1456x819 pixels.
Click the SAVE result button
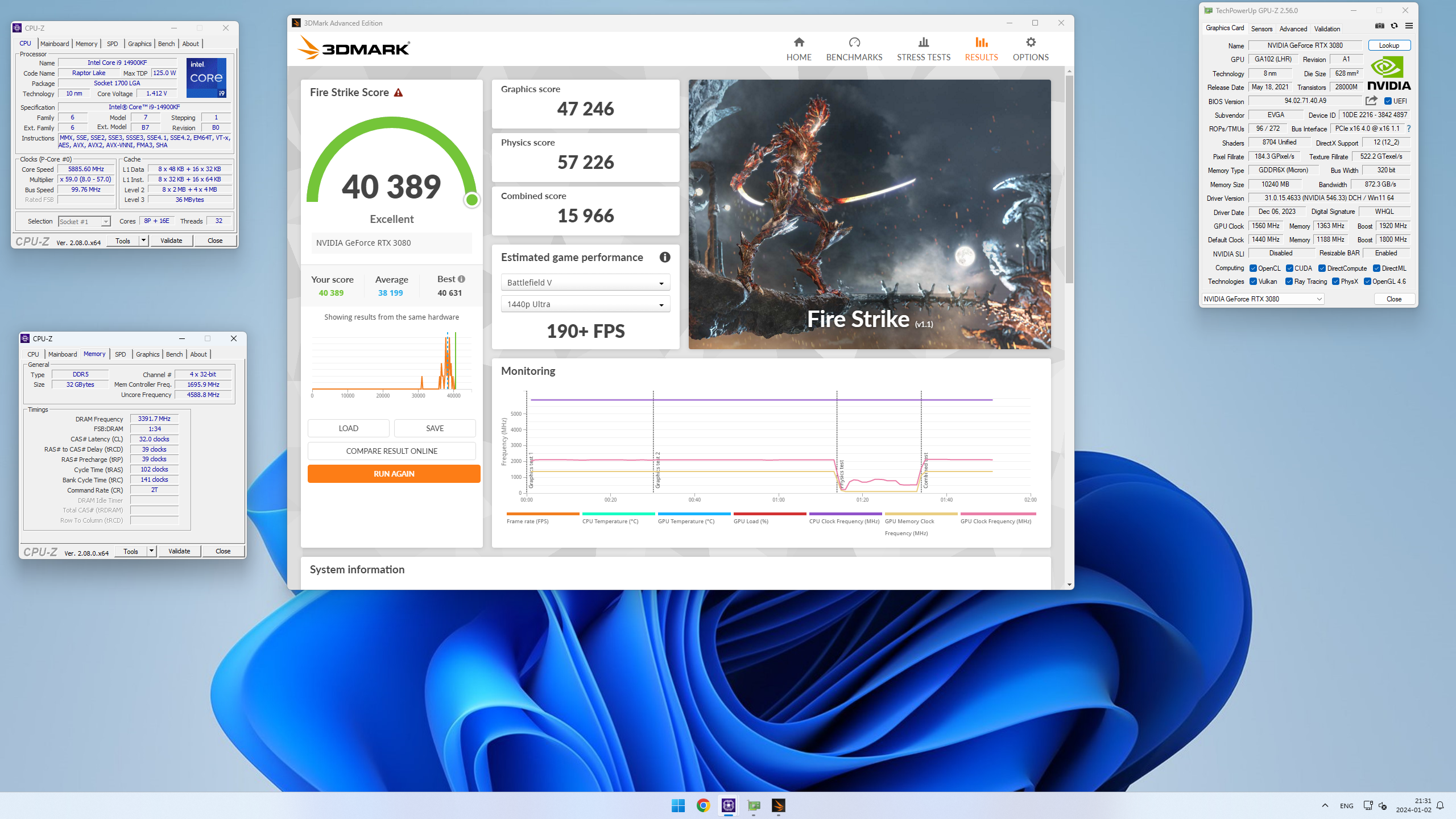click(435, 428)
